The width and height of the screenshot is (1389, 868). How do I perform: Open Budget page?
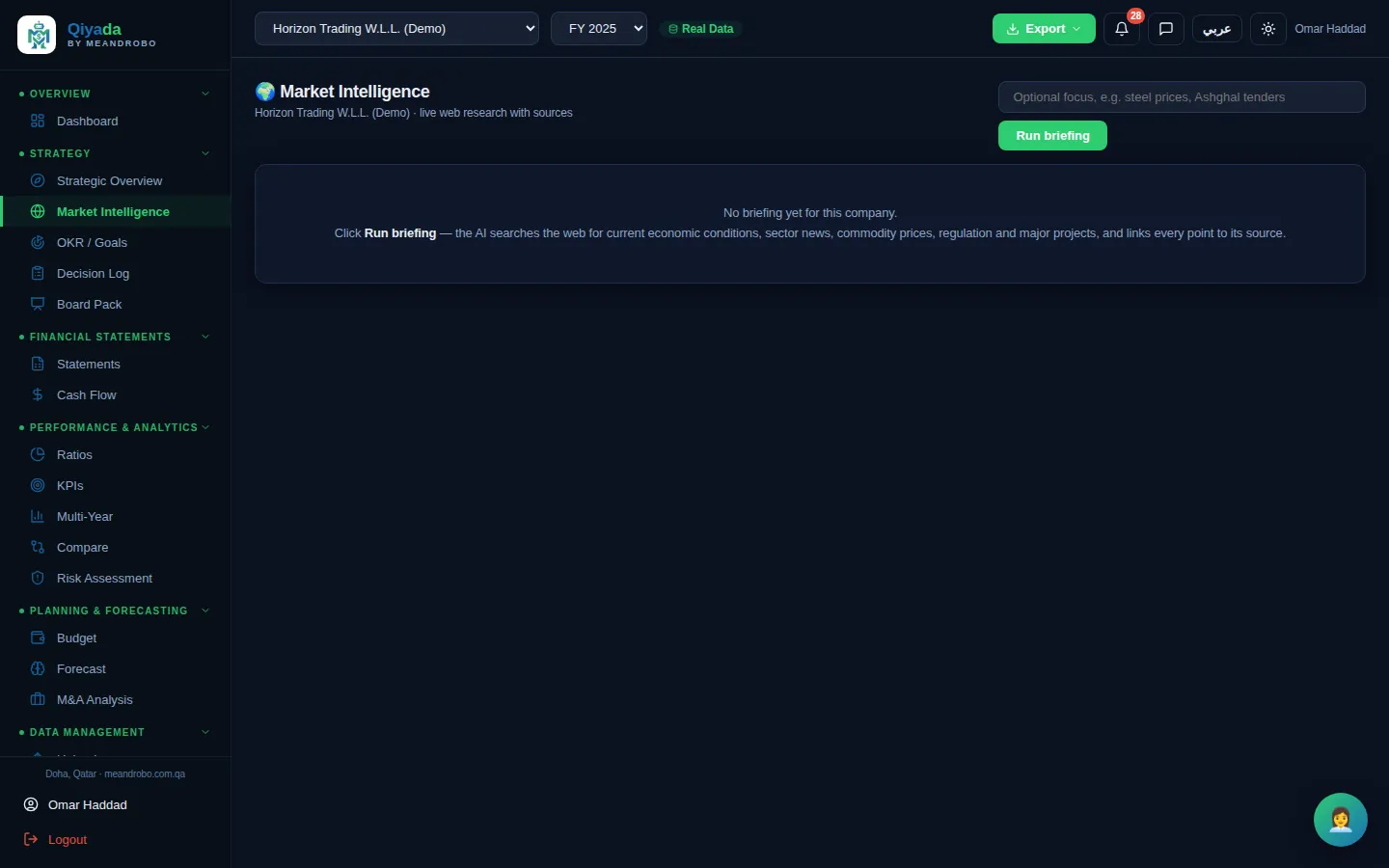coord(116,637)
